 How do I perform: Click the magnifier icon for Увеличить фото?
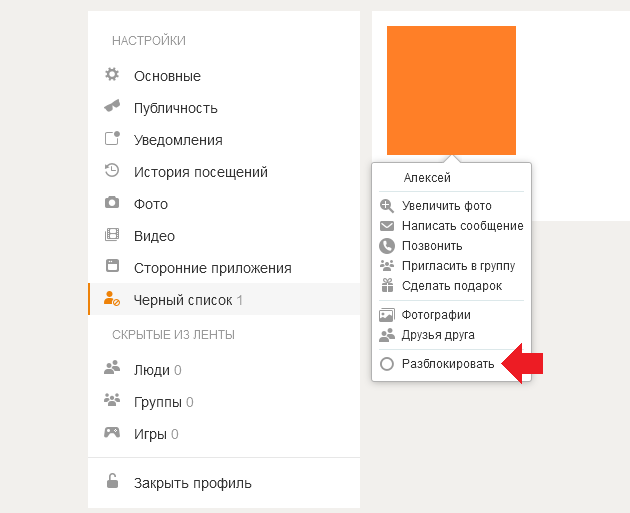tap(387, 206)
